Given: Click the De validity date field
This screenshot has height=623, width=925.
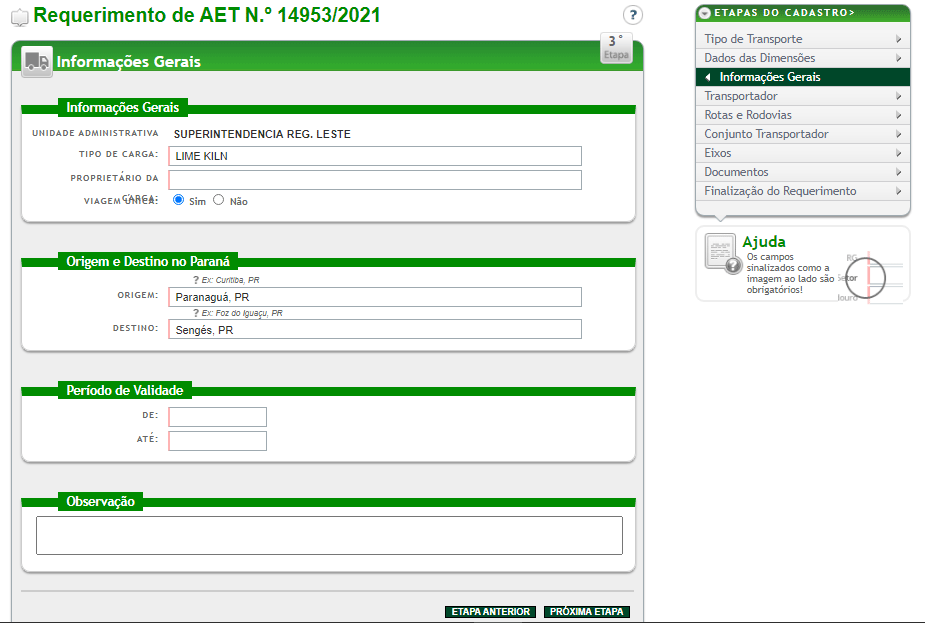Looking at the screenshot, I should tap(218, 417).
